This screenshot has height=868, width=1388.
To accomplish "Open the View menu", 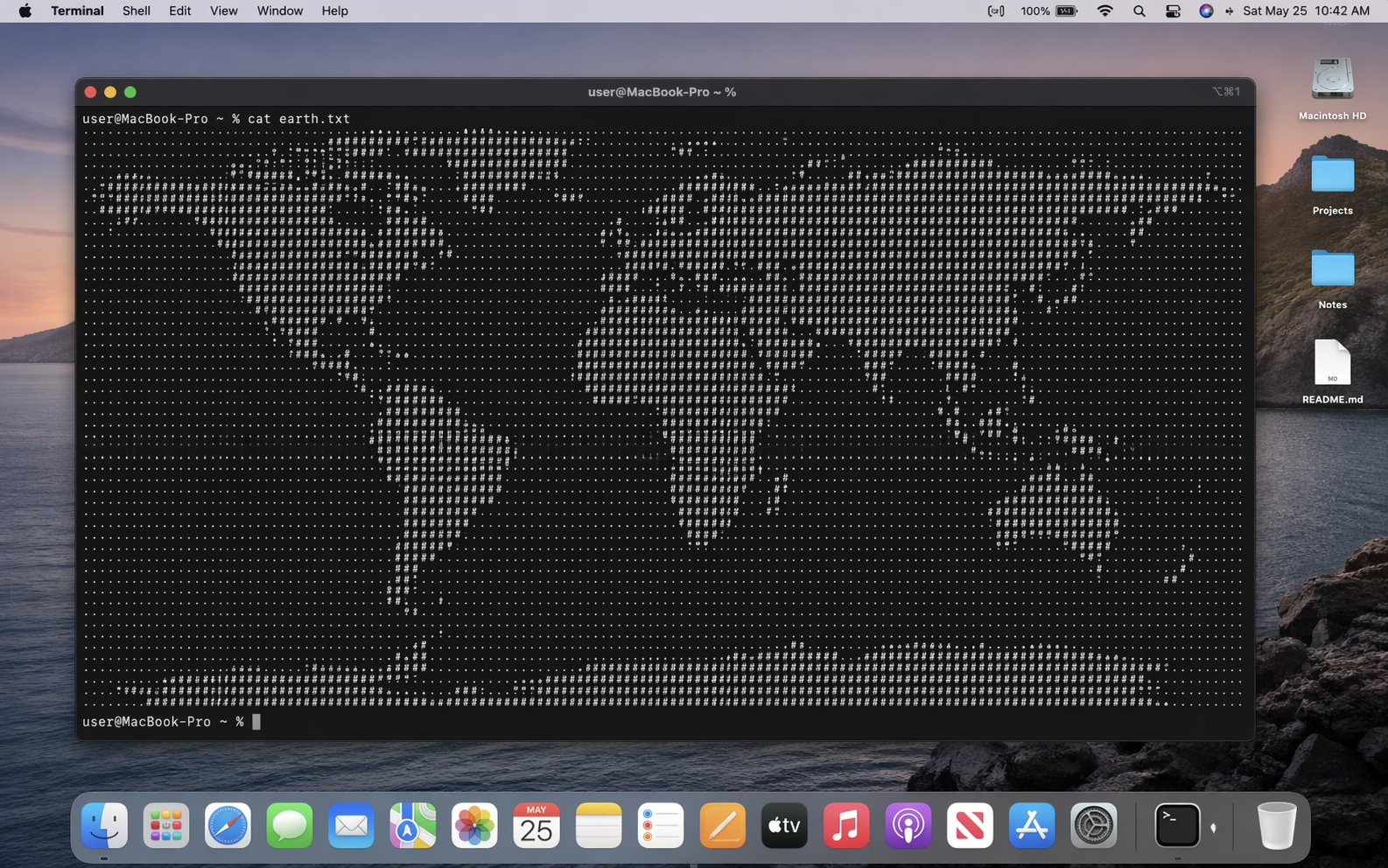I will (223, 10).
